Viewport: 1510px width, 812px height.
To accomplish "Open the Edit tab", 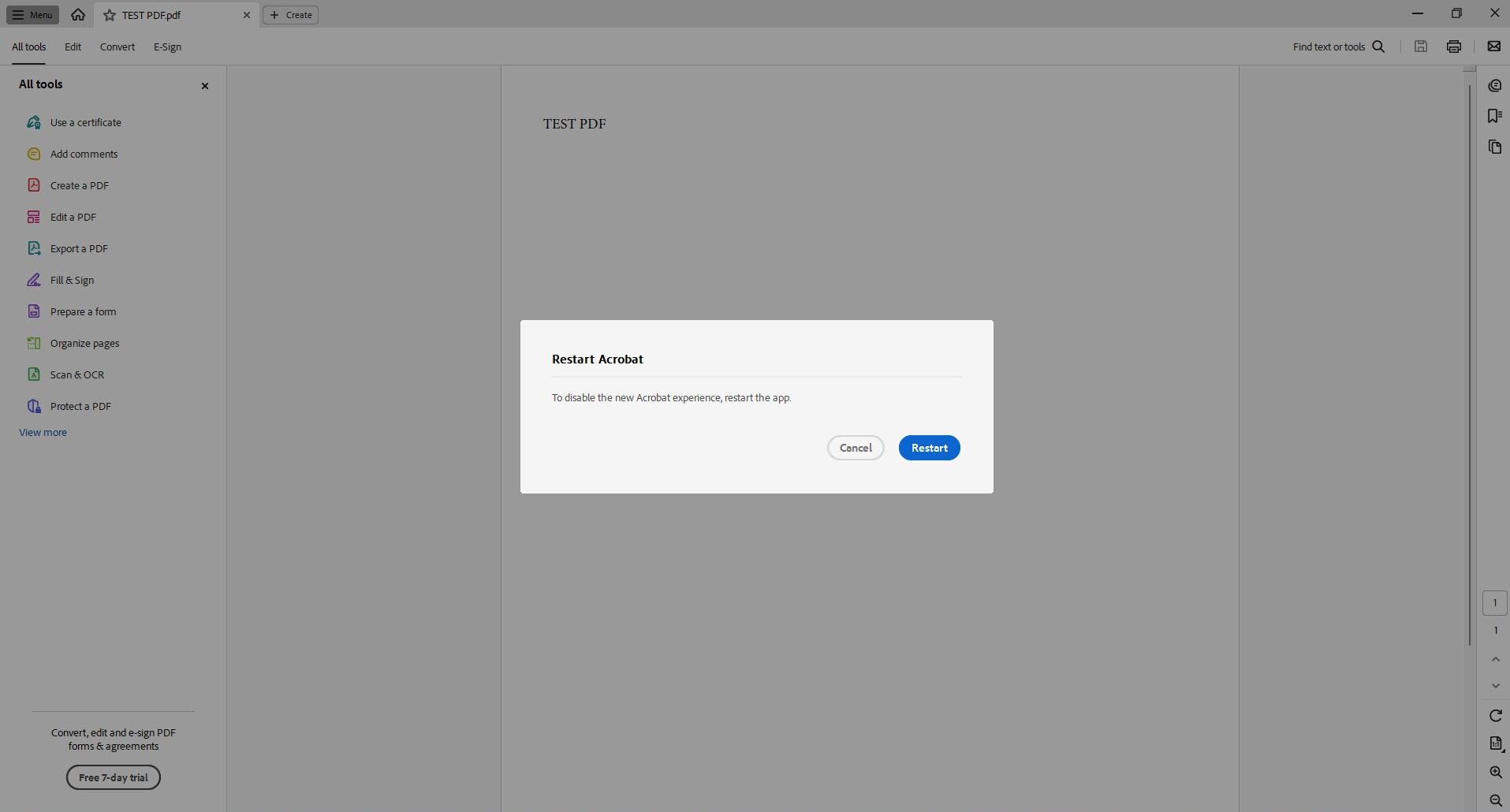I will pos(73,47).
